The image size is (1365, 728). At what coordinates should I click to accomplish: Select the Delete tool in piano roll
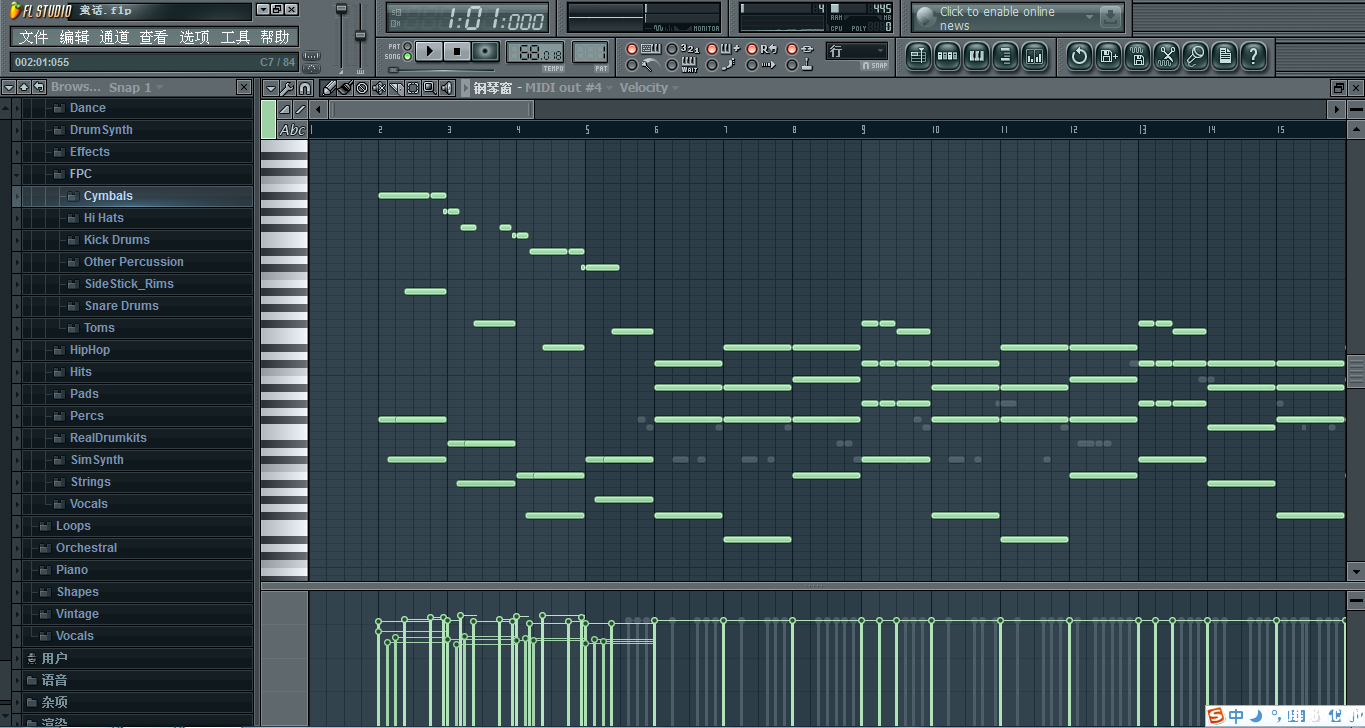(x=362, y=88)
